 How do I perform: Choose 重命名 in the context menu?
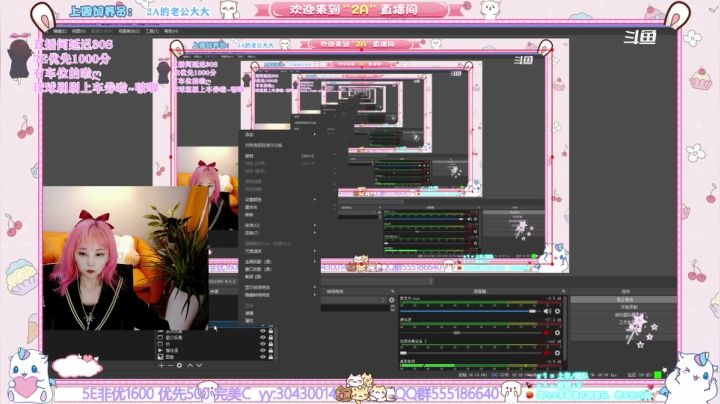point(280,208)
